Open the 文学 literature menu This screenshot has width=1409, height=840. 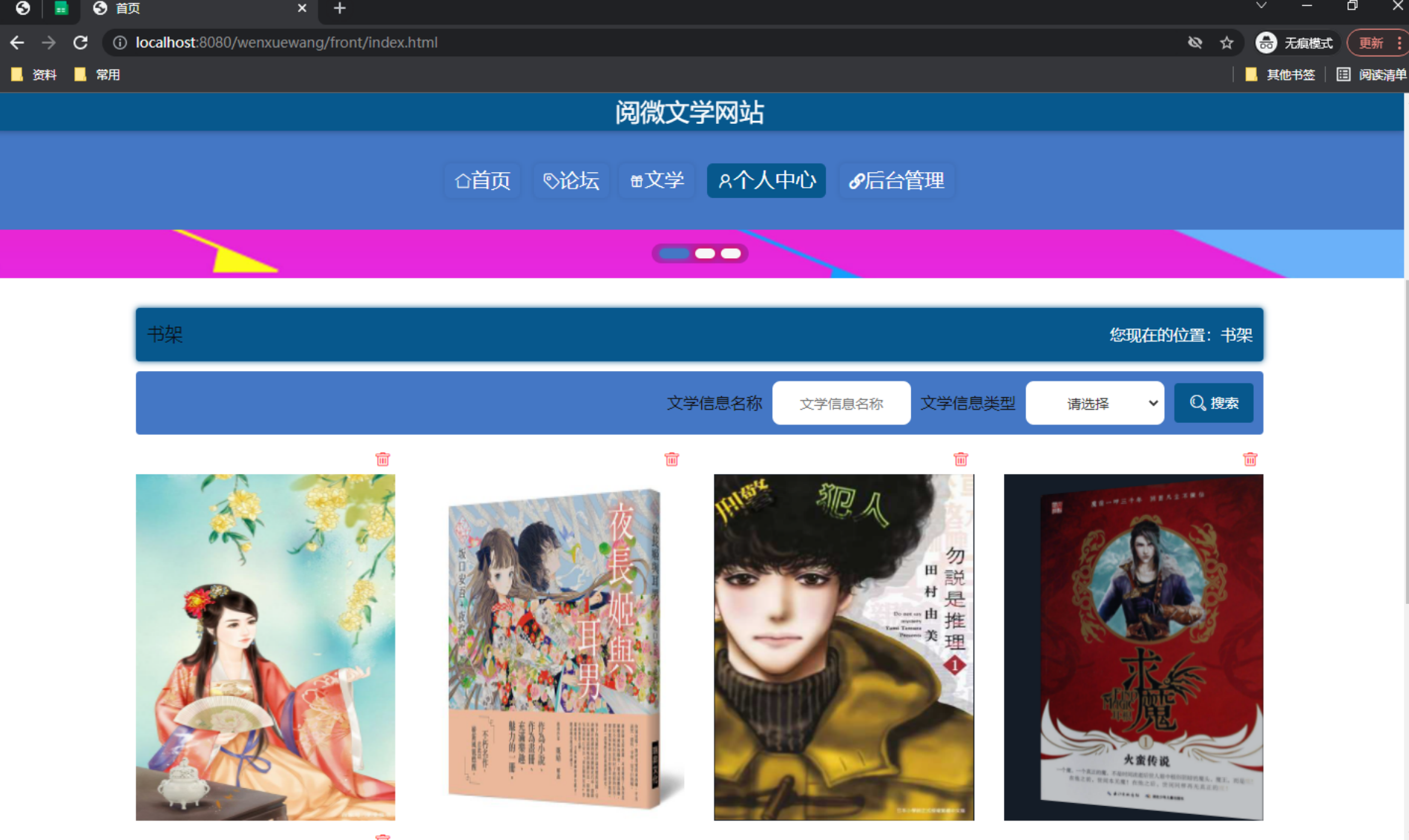pyautogui.click(x=657, y=180)
